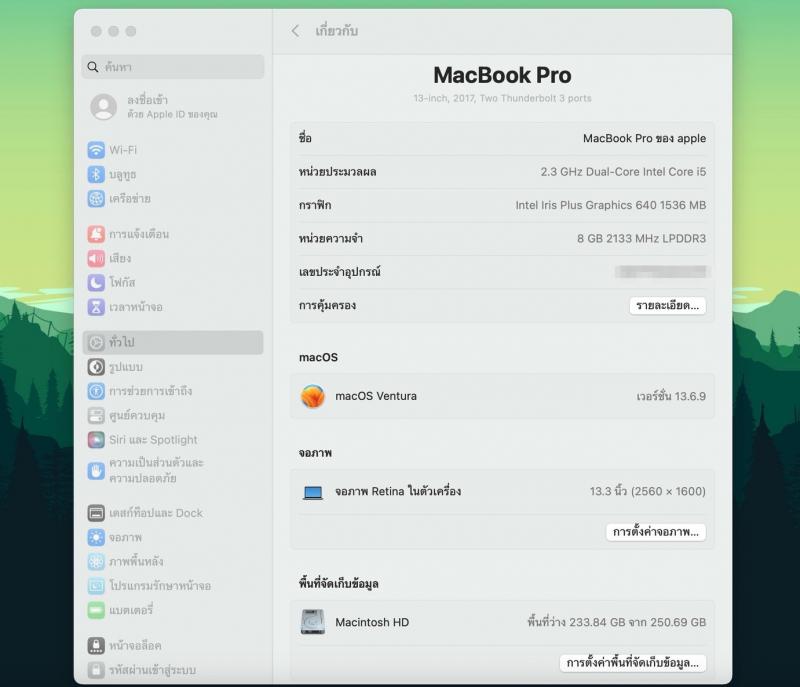Image resolution: width=800 pixels, height=687 pixels.
Task: Open Siri และ Spotlight icon
Action: click(x=96, y=440)
